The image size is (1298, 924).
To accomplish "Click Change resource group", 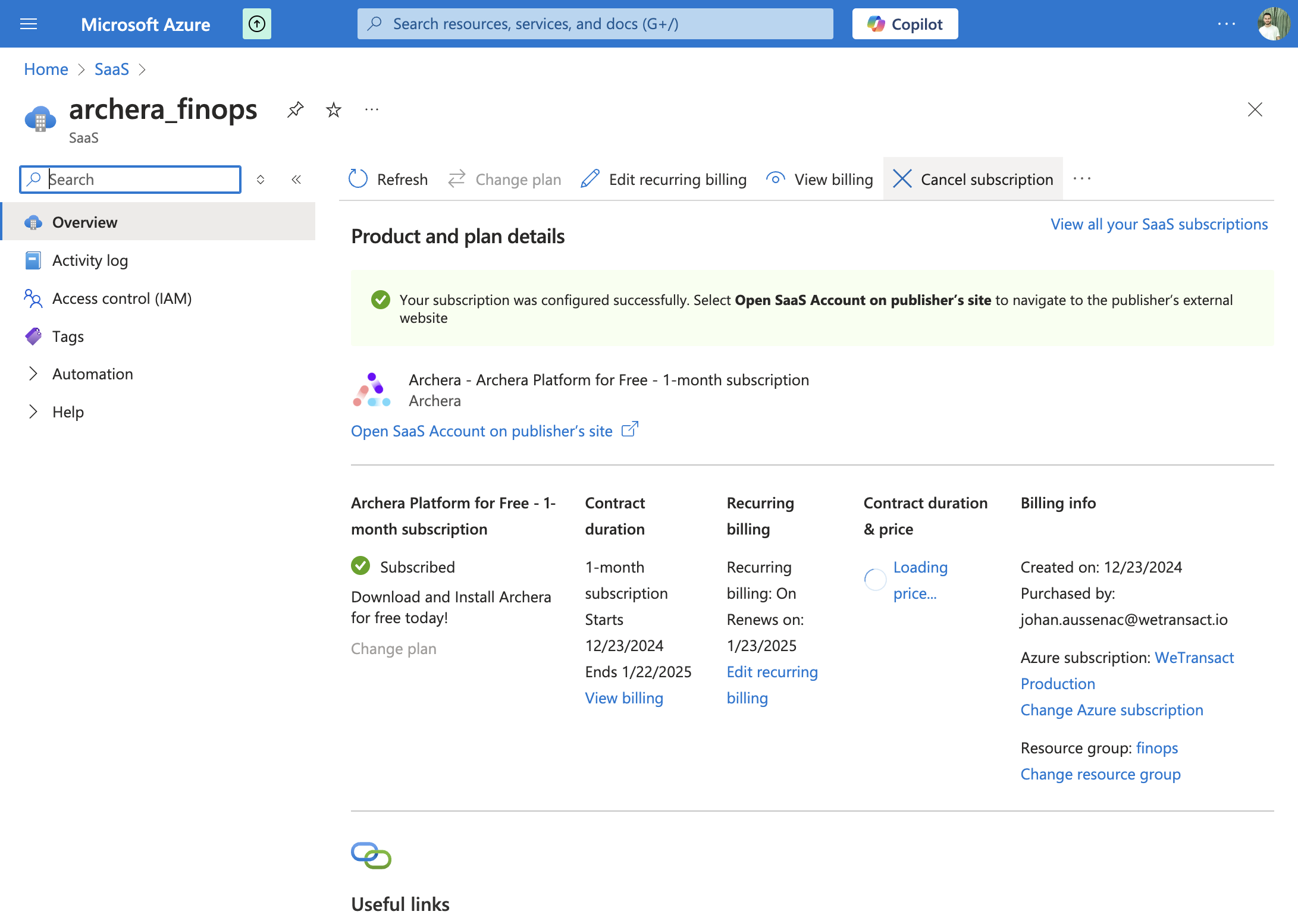I will click(1101, 774).
